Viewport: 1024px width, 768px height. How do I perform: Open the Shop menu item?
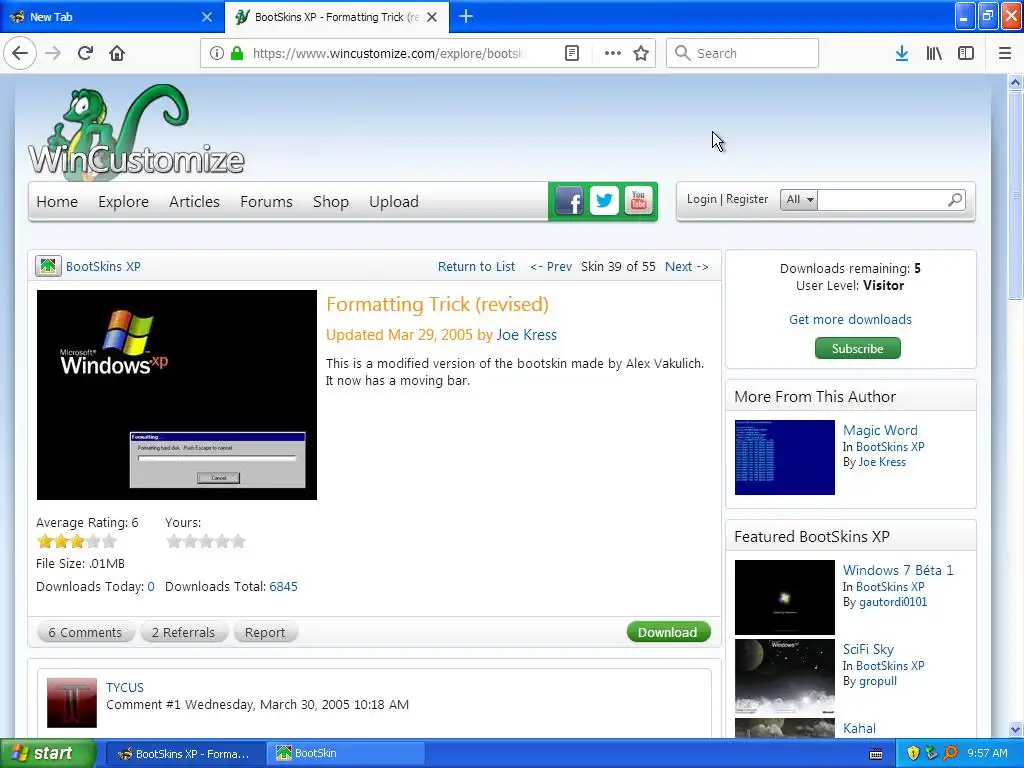point(330,201)
